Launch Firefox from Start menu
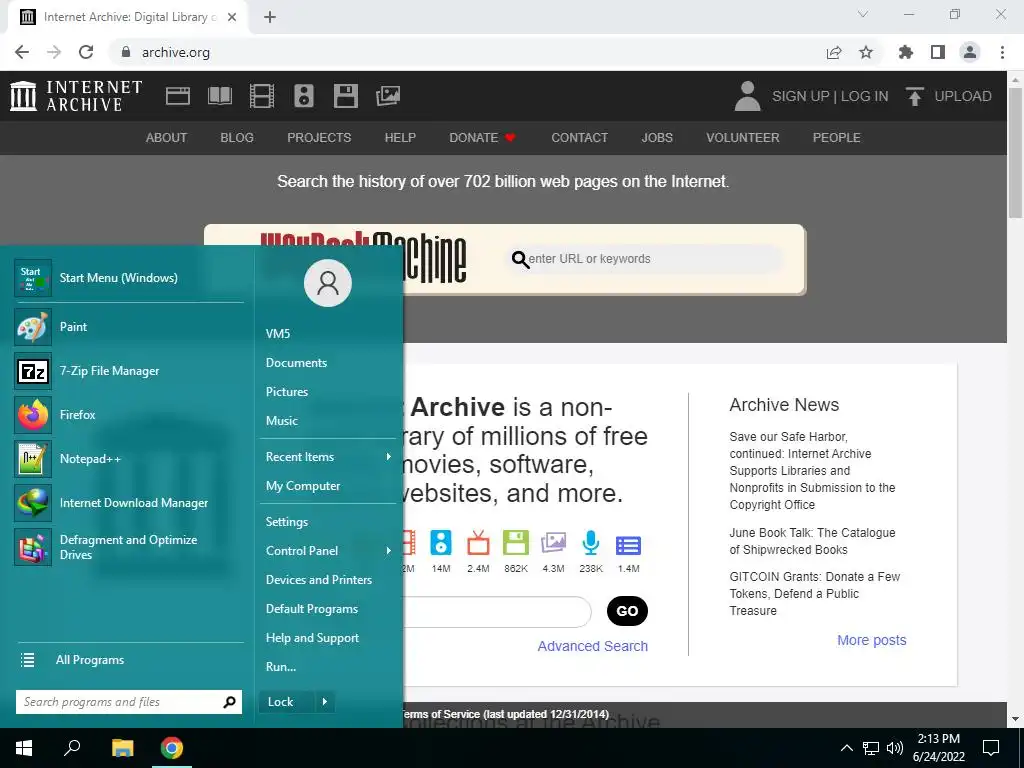This screenshot has width=1024, height=768. point(129,415)
